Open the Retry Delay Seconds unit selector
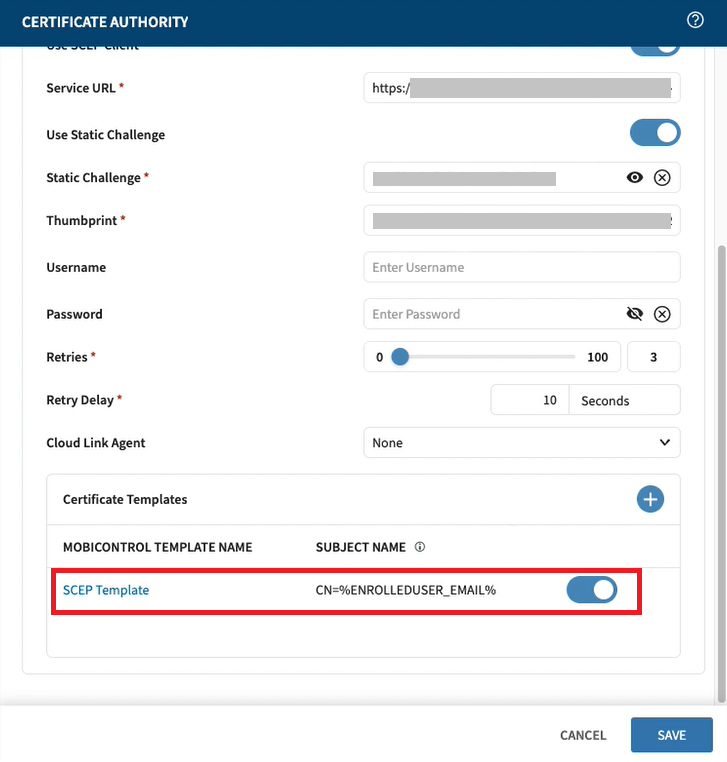This screenshot has height=762, width=727. [x=624, y=400]
